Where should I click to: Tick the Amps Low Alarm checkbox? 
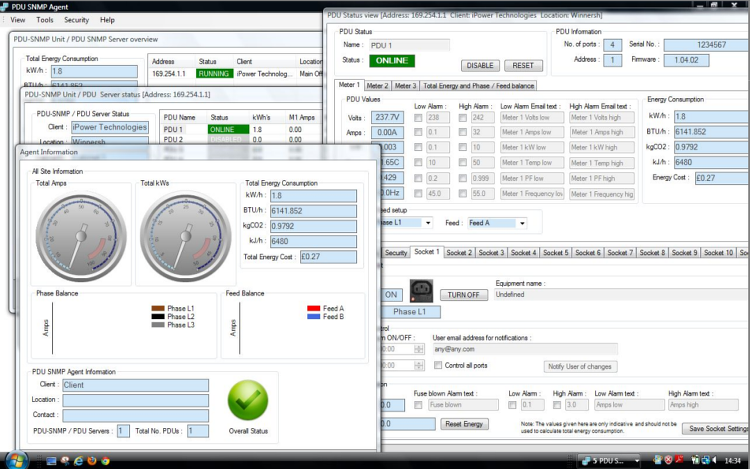[x=418, y=132]
